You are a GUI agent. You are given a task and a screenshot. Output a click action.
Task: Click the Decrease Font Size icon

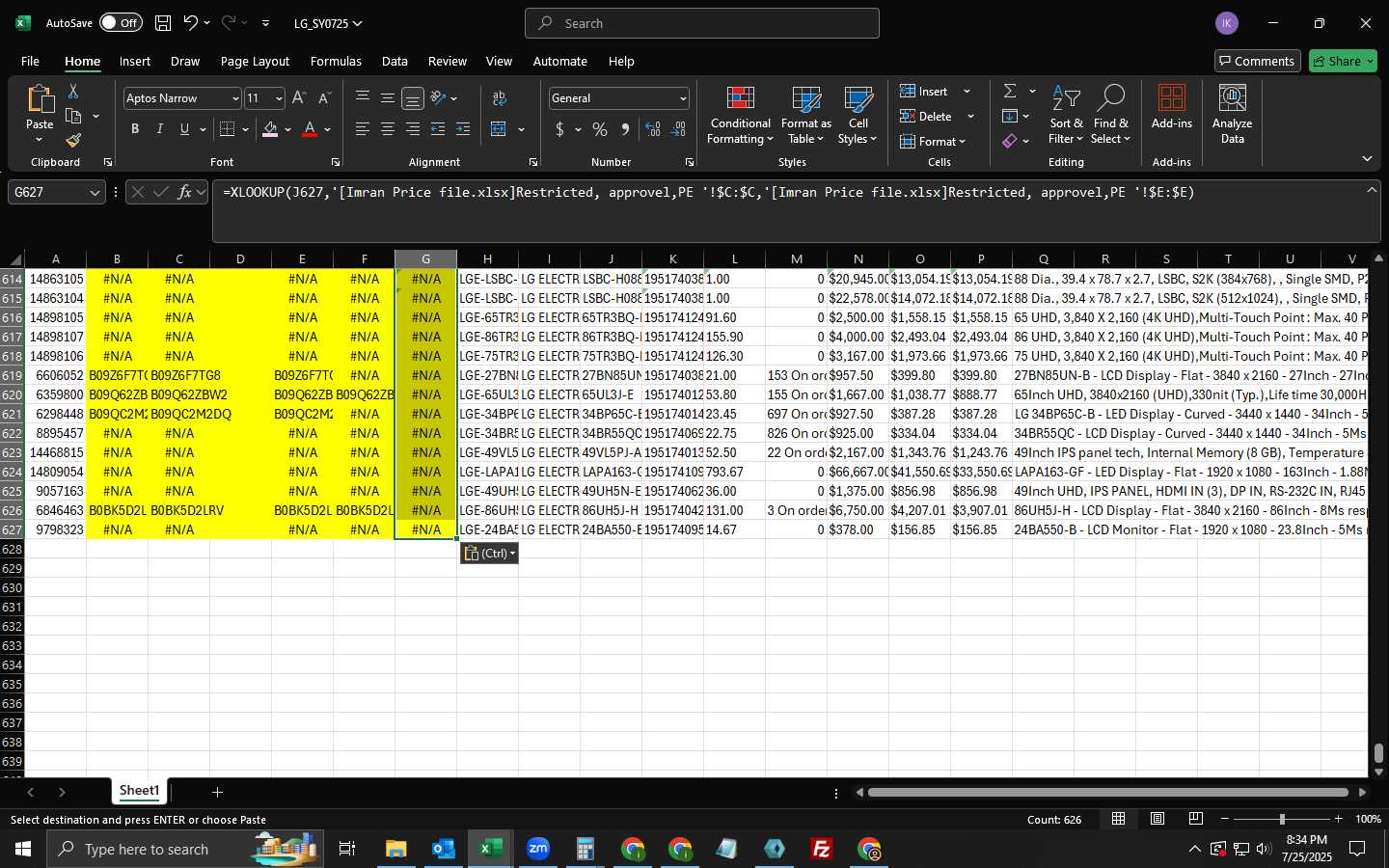tap(324, 98)
